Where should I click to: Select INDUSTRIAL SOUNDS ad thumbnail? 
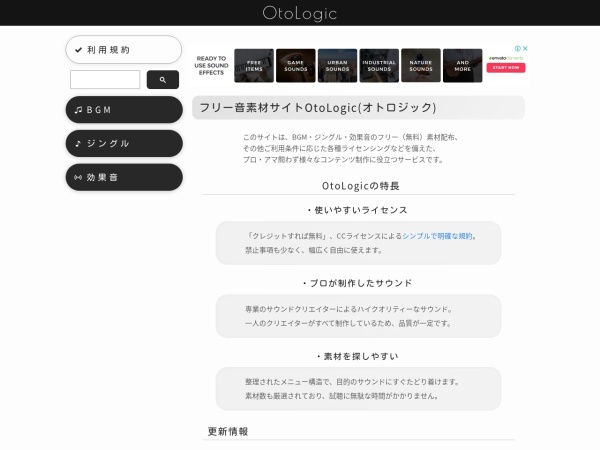click(x=379, y=65)
